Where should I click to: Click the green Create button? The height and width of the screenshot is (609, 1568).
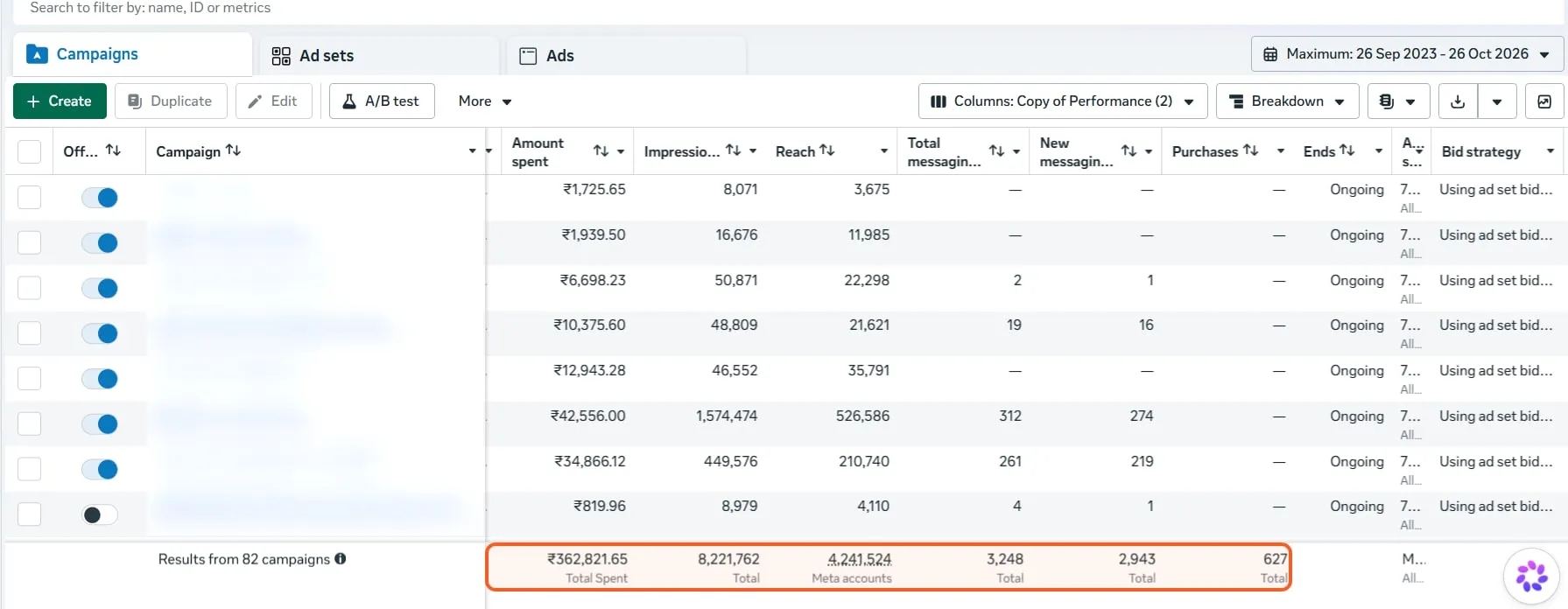60,101
